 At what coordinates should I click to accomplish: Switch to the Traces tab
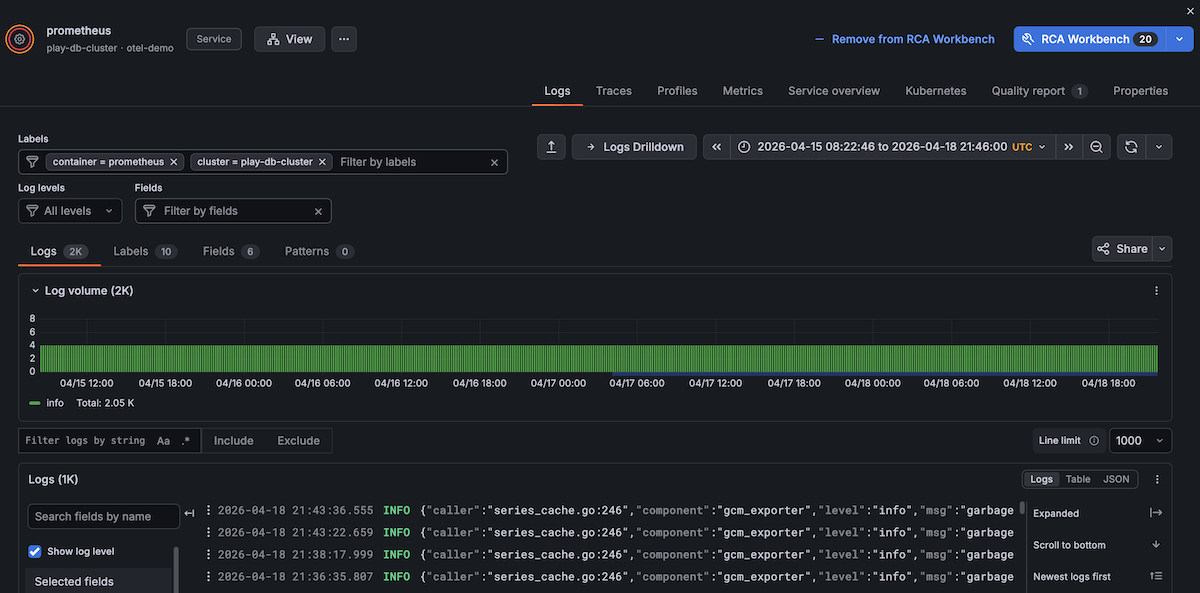click(614, 91)
